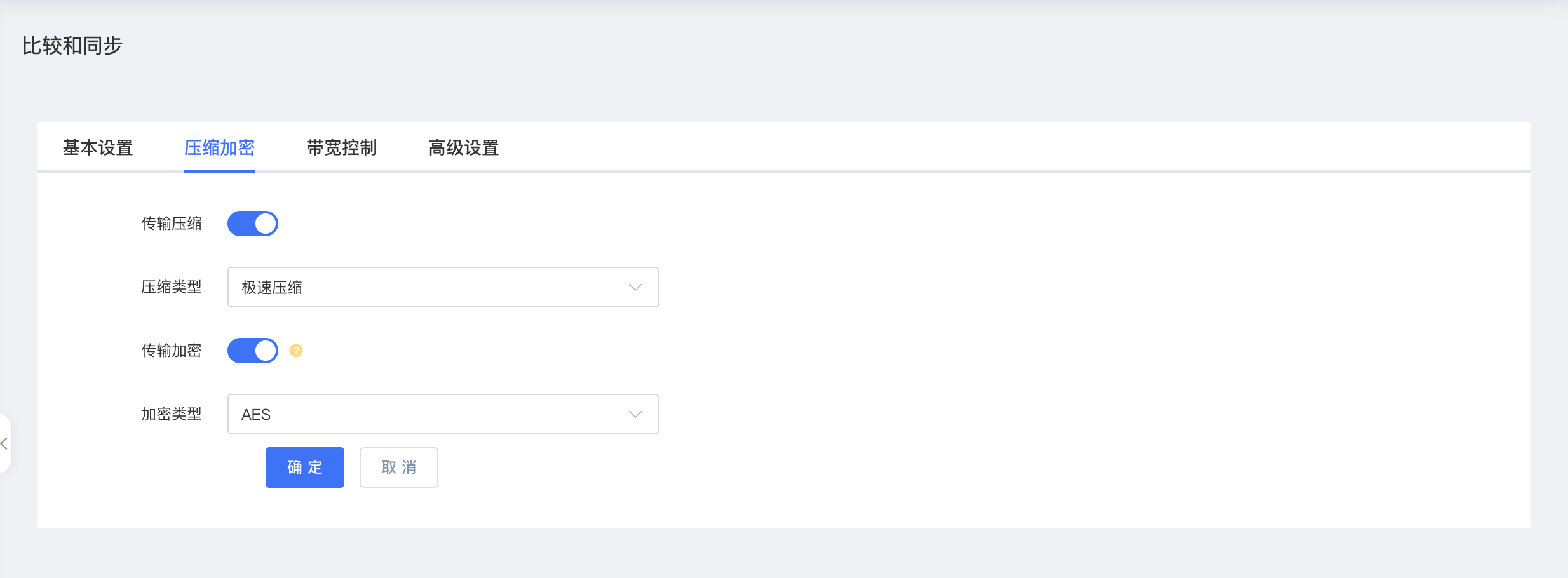The image size is (1568, 578).
Task: Click the yellow help icon beside 传输加密
Action: pos(296,351)
